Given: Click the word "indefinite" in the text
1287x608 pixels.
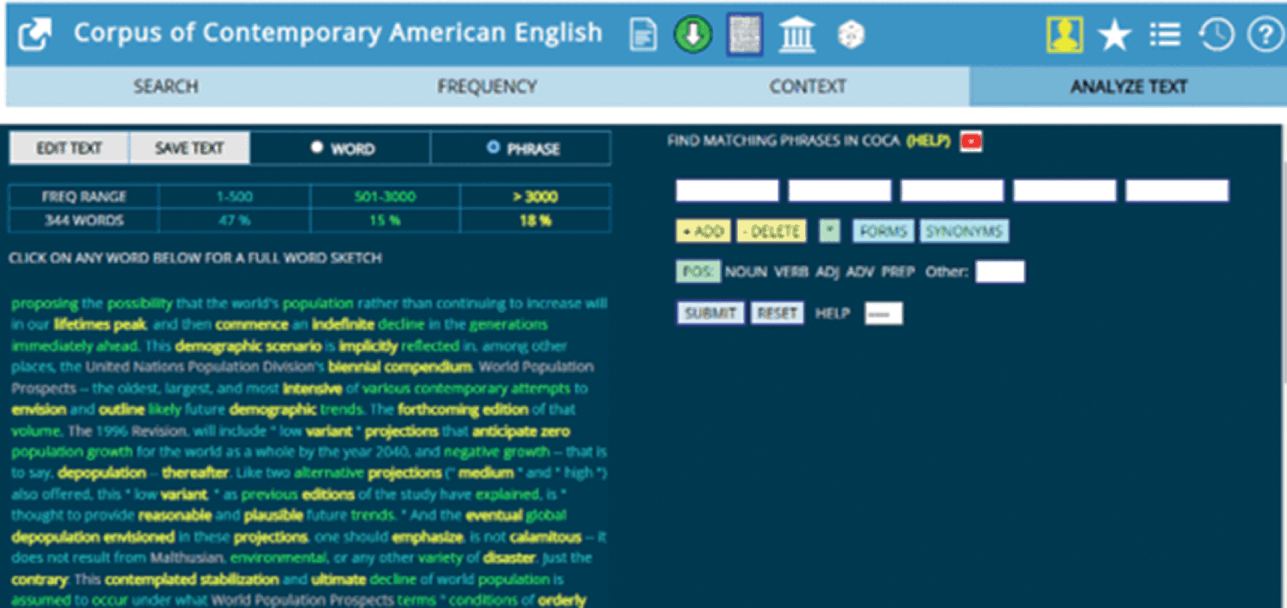Looking at the screenshot, I should pyautogui.click(x=343, y=325).
